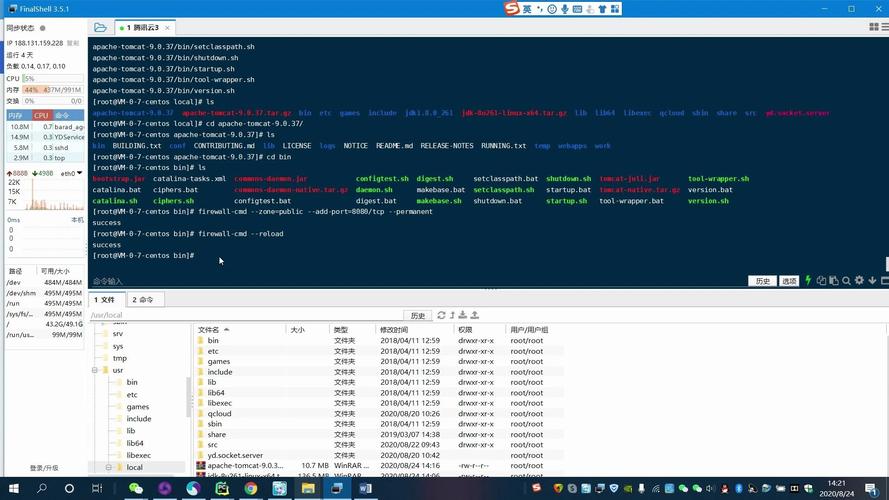Open PyCharm from the Windows taskbar
Viewport: 889px width, 500px height.
(x=222, y=489)
